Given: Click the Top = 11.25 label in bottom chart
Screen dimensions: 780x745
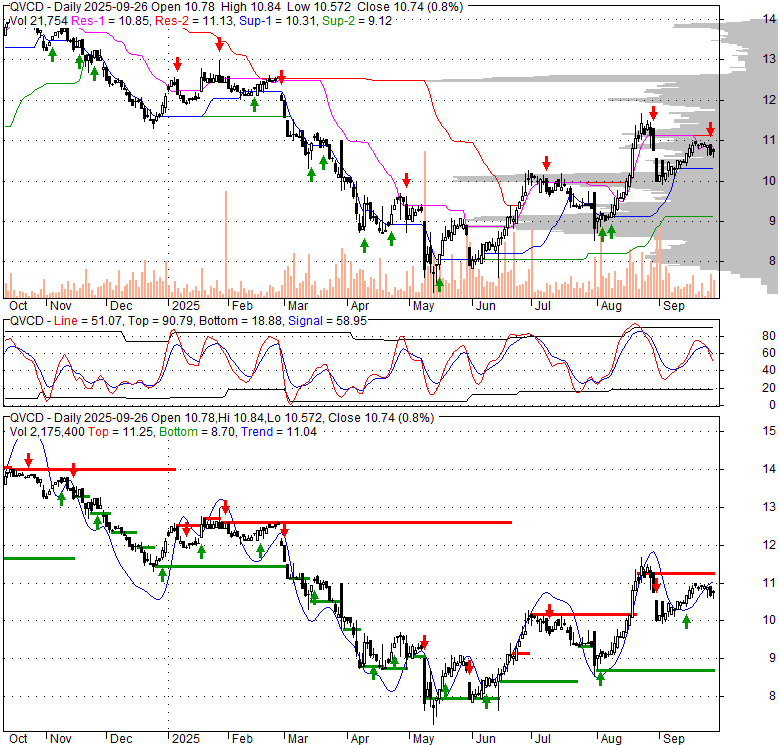Looking at the screenshot, I should 120,432.
